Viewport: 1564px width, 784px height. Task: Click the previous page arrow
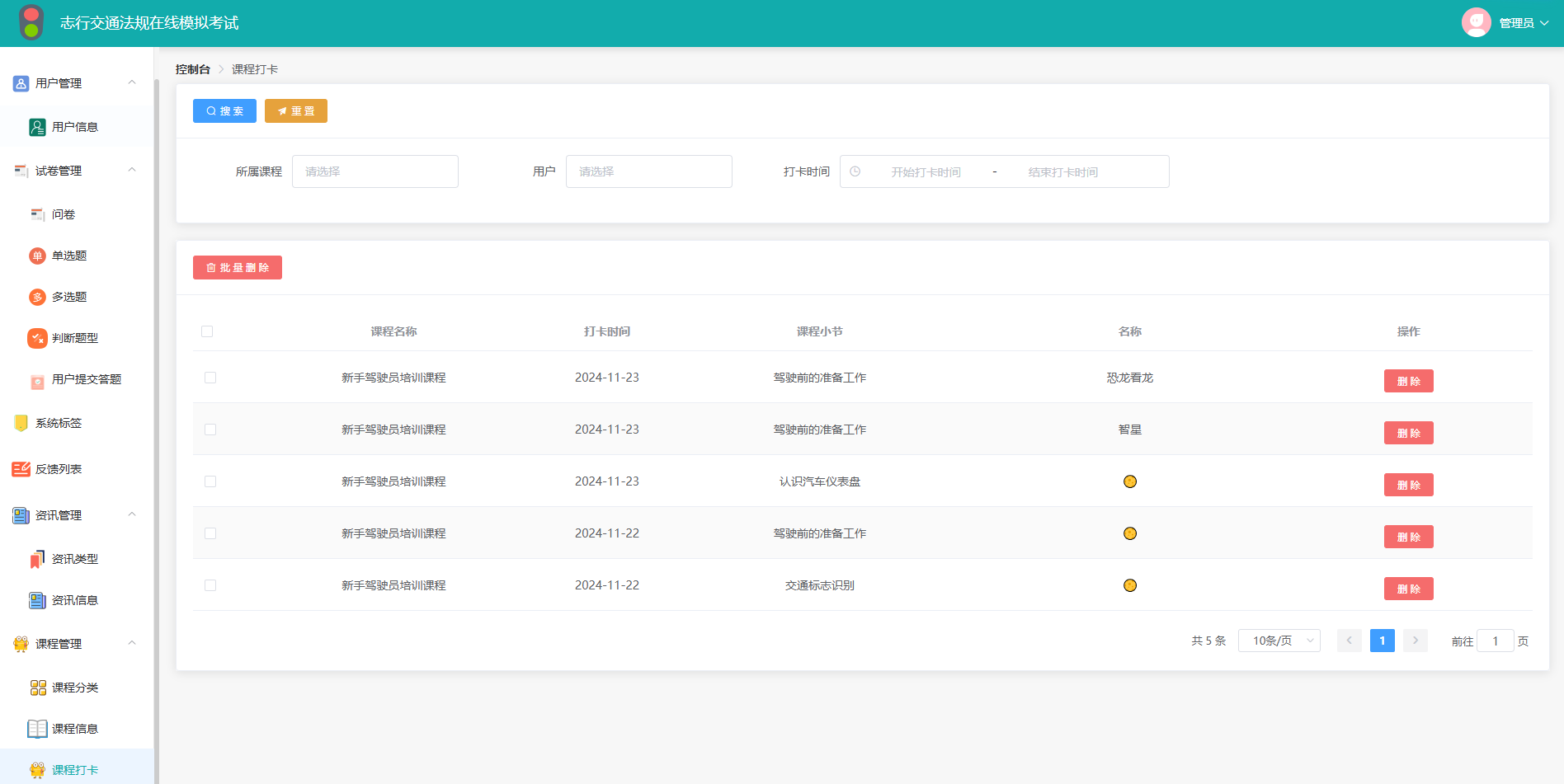tap(1350, 641)
